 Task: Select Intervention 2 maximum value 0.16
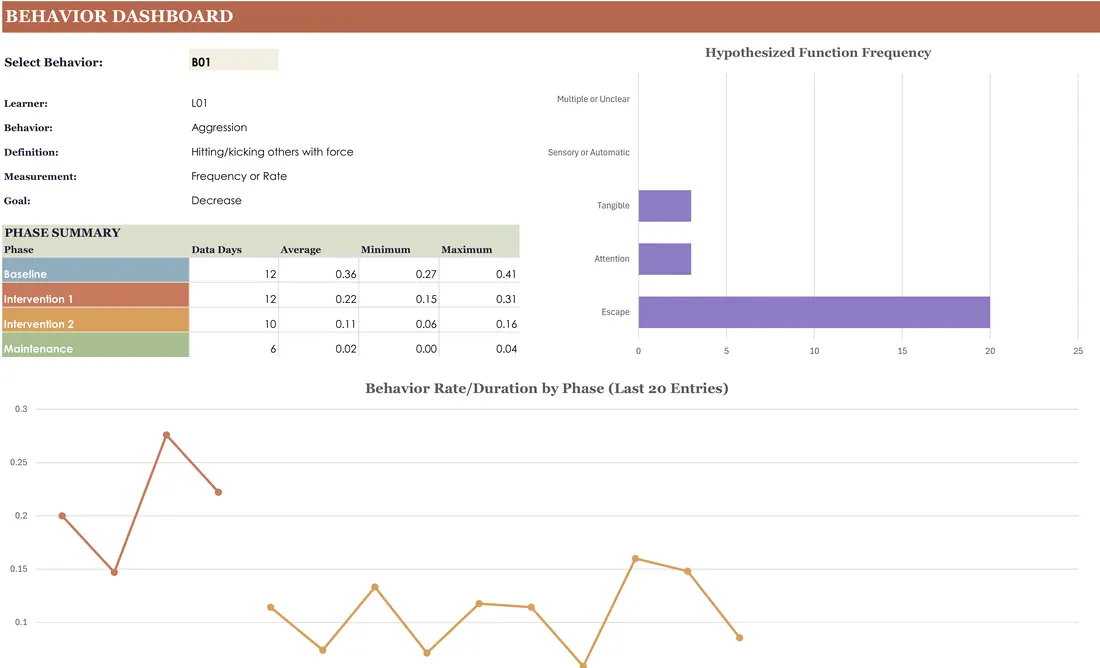point(506,324)
